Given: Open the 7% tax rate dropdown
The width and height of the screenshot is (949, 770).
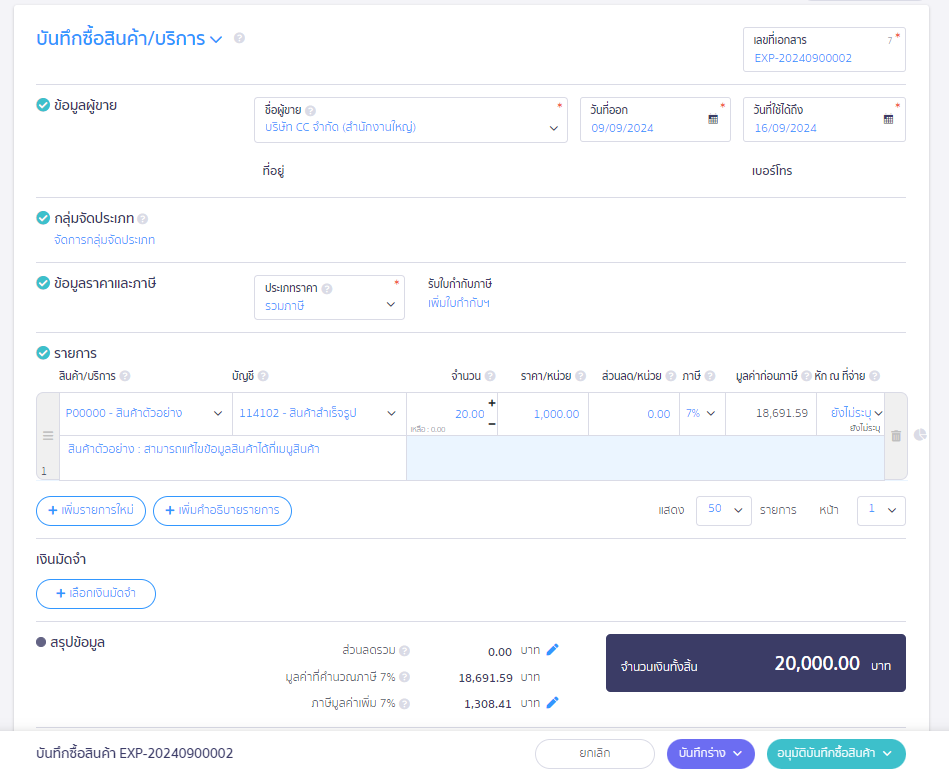Looking at the screenshot, I should click(x=702, y=413).
